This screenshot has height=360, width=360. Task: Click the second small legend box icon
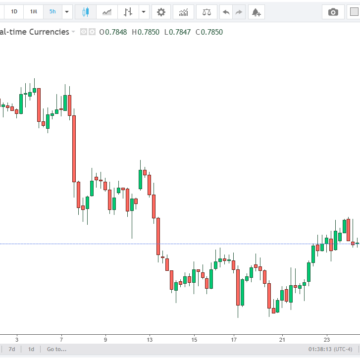point(92,32)
